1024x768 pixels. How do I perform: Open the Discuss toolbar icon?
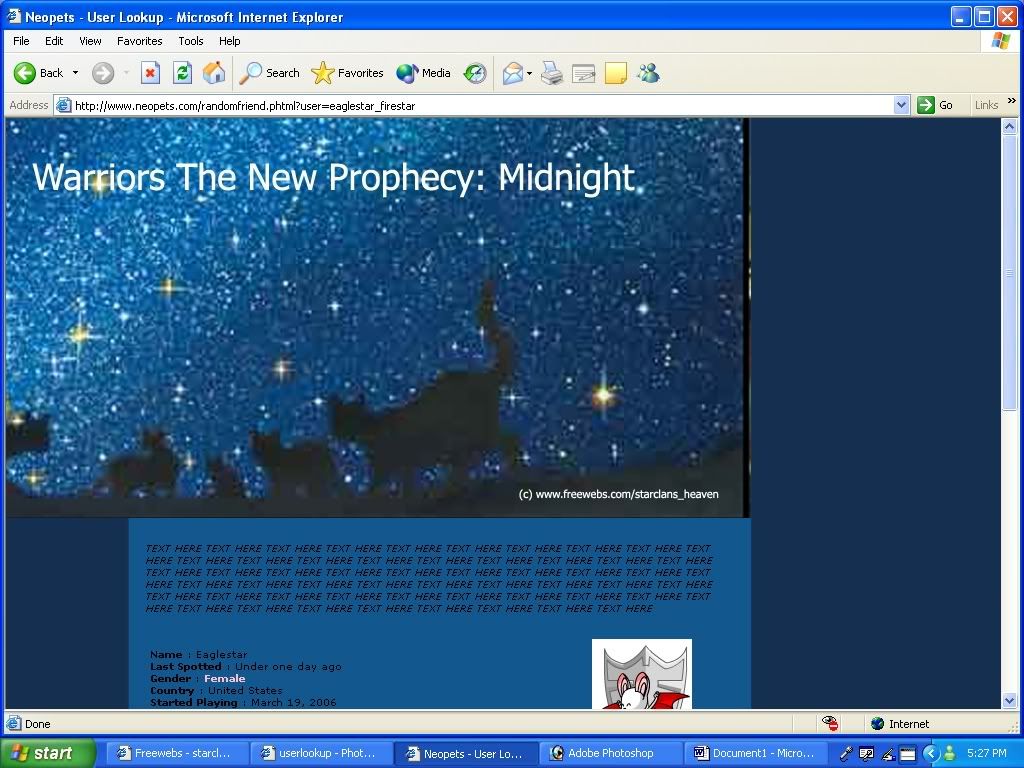[x=615, y=73]
